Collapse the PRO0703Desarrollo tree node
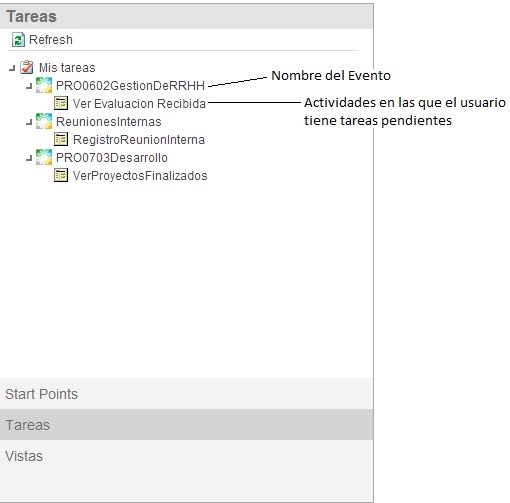510x503 pixels. tap(29, 159)
